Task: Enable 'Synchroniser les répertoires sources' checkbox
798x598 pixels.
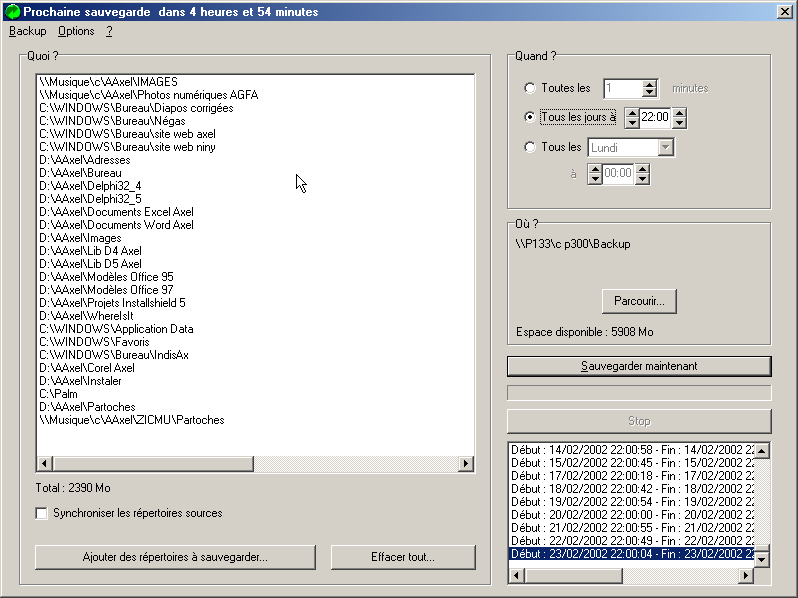Action: [42, 513]
